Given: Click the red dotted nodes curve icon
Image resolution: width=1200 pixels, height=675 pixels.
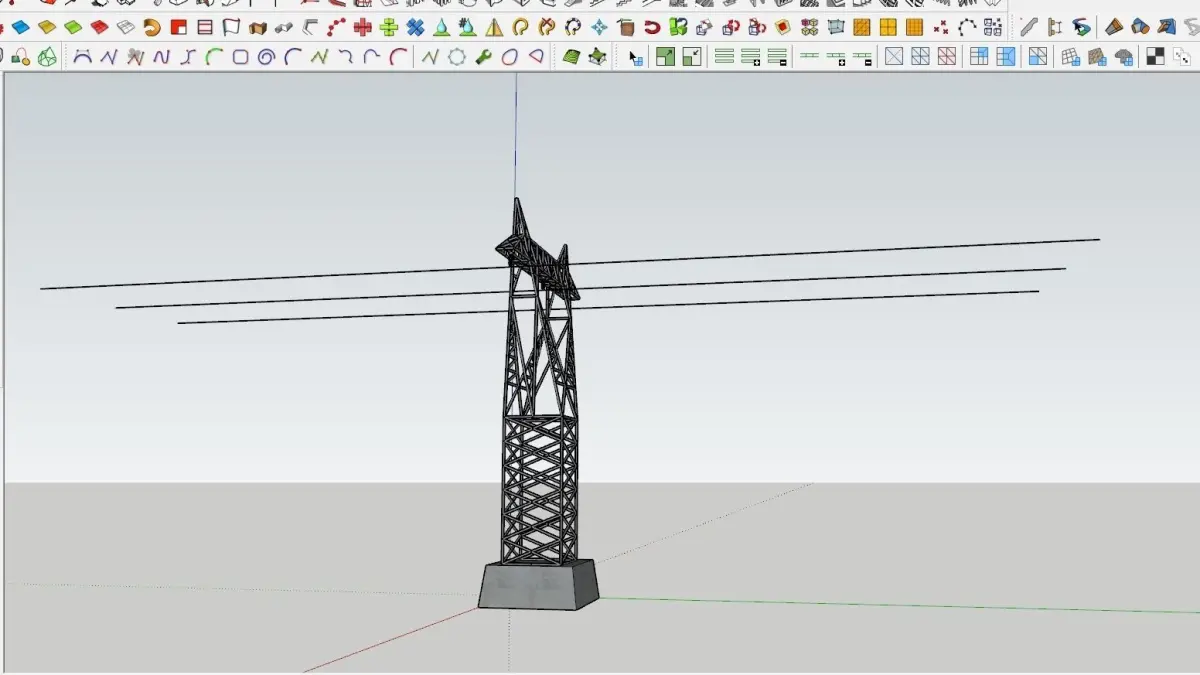Looking at the screenshot, I should [x=337, y=27].
